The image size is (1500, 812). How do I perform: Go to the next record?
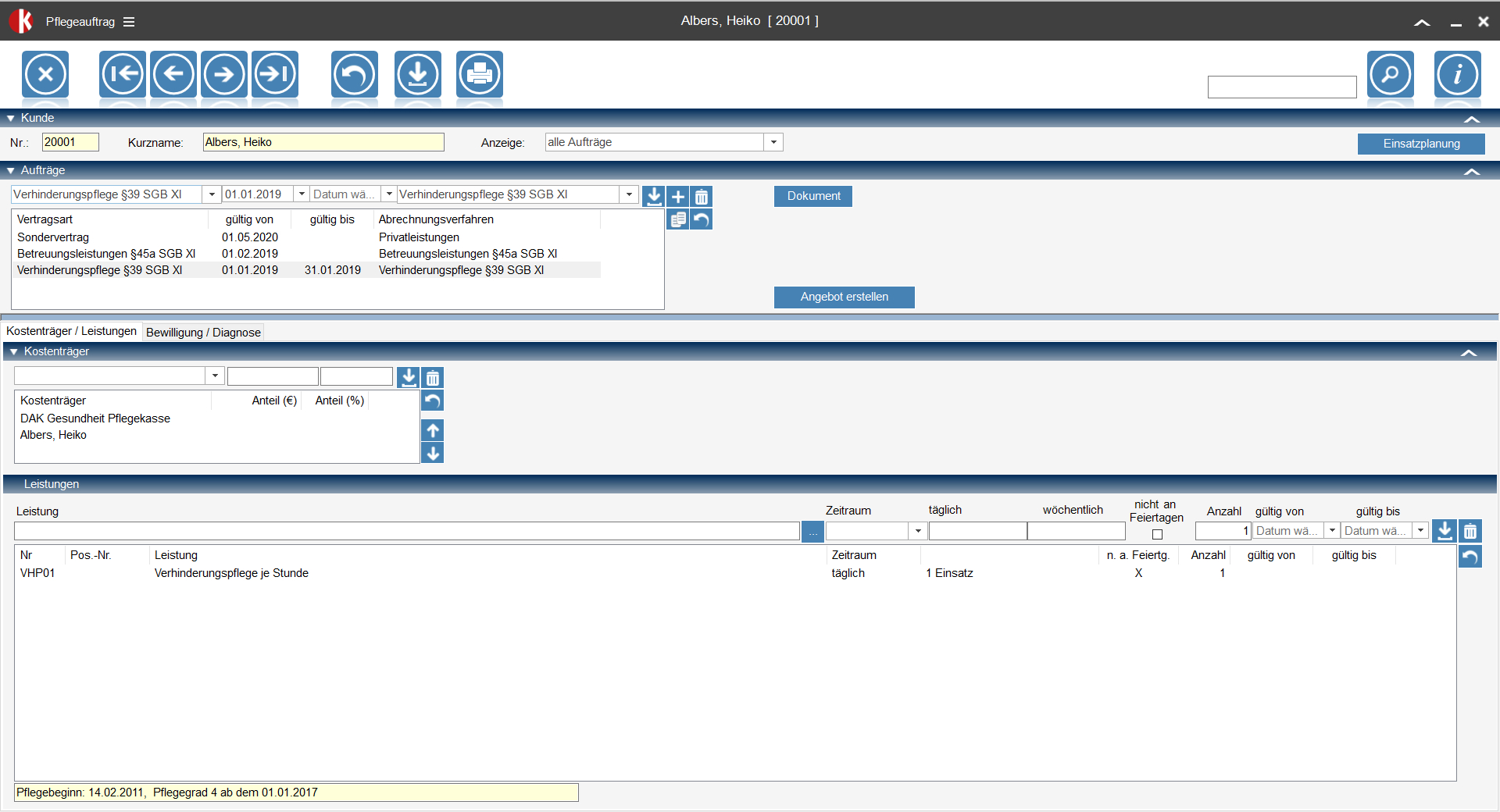(x=224, y=74)
